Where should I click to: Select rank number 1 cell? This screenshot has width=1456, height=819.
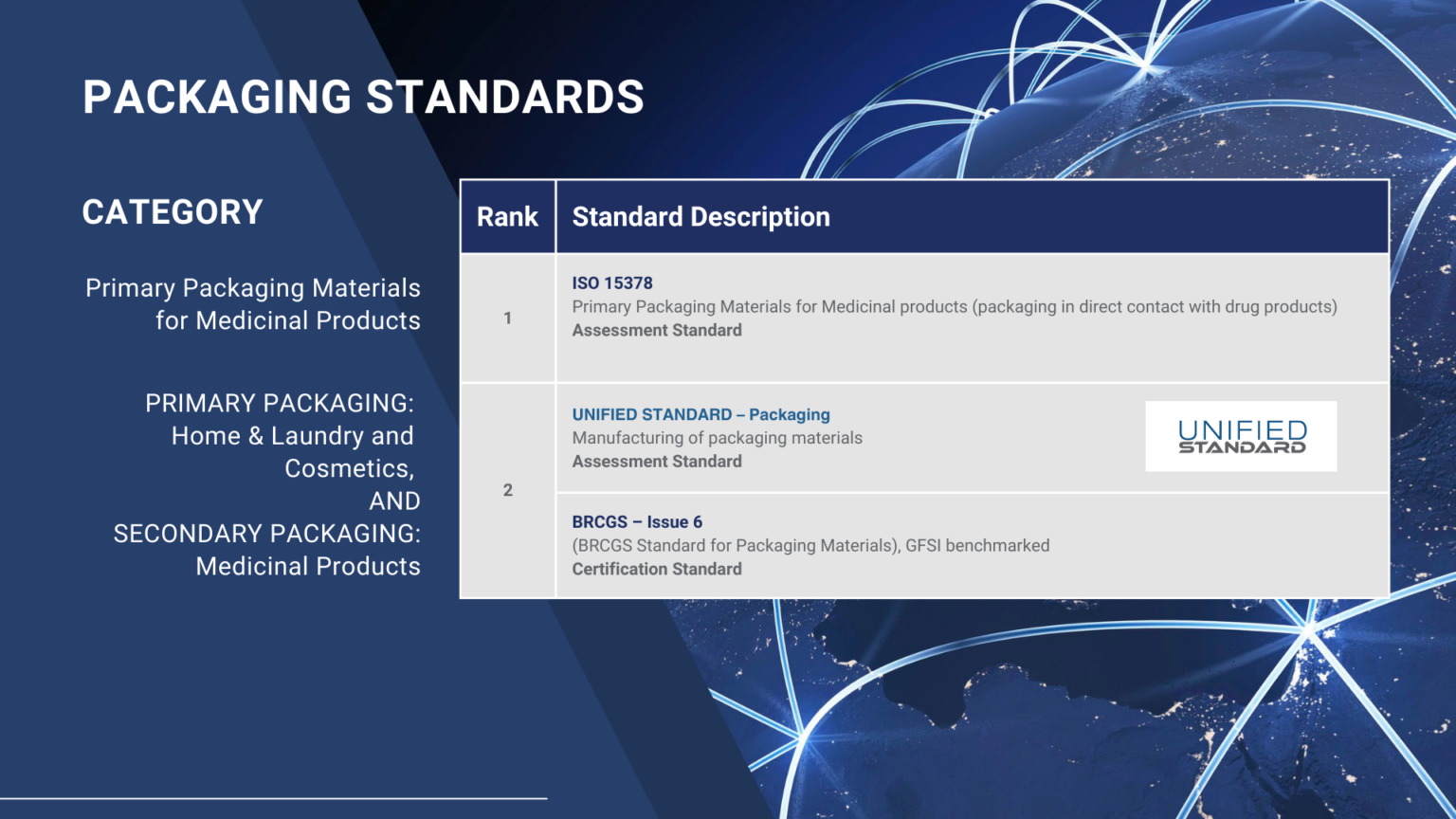tap(507, 318)
